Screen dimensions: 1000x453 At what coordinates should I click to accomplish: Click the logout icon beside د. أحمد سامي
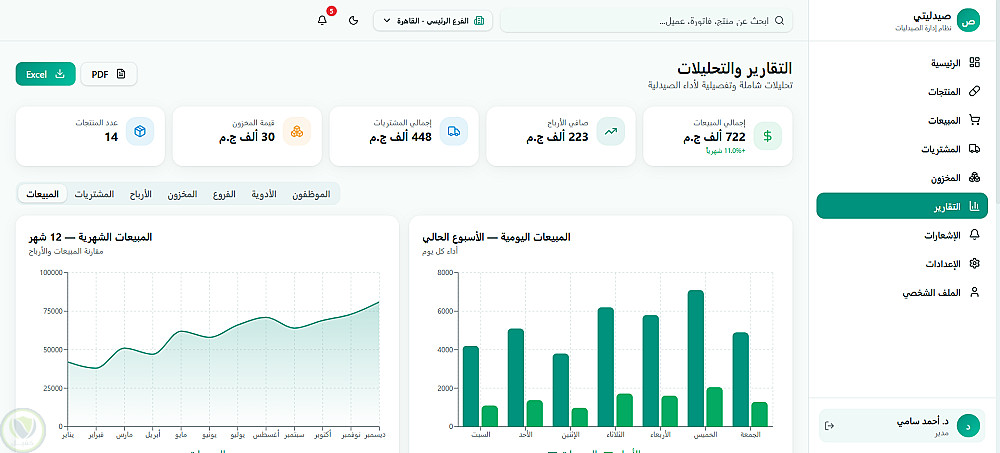coord(830,426)
